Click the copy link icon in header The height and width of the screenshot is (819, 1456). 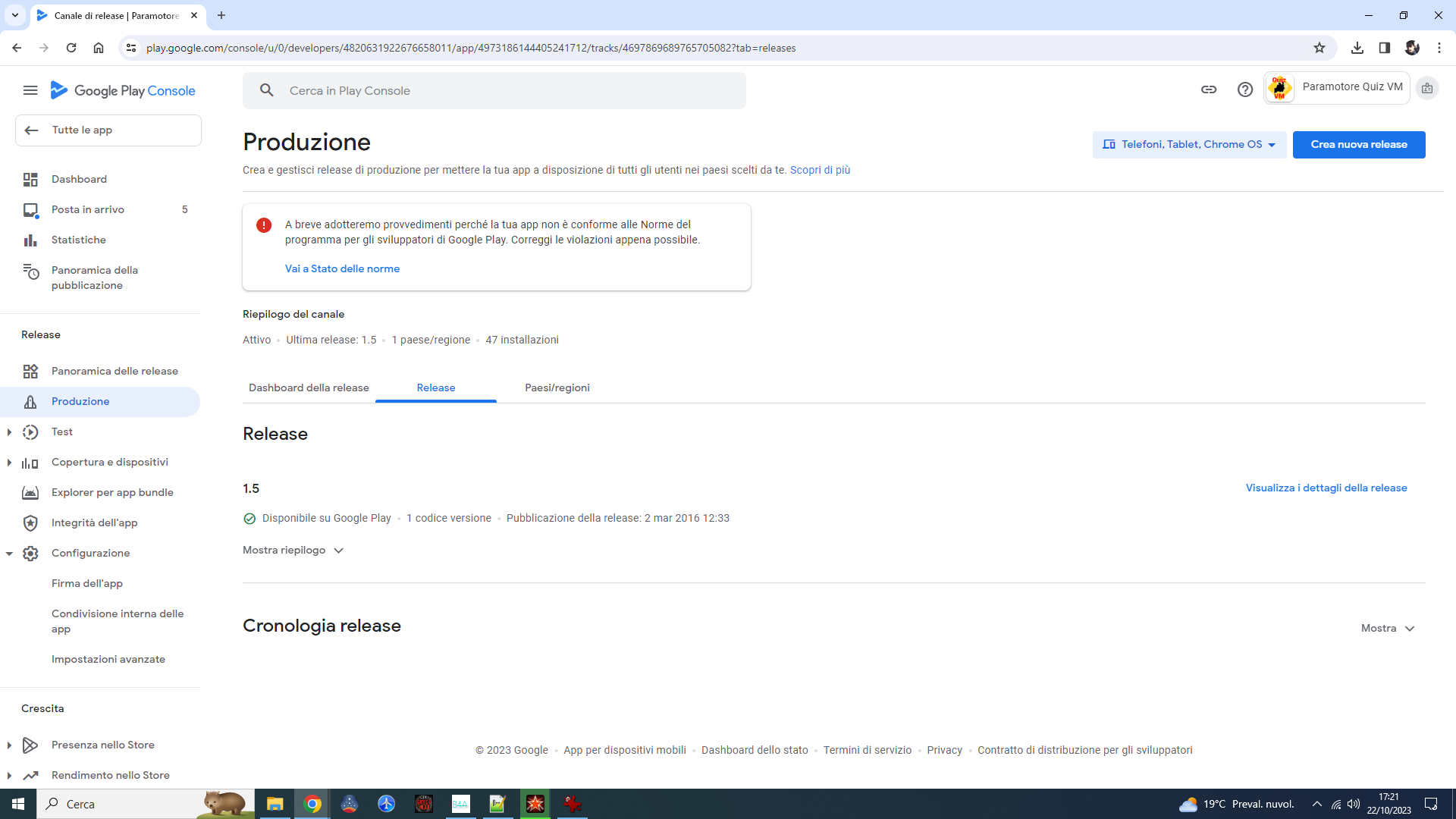pyautogui.click(x=1209, y=89)
